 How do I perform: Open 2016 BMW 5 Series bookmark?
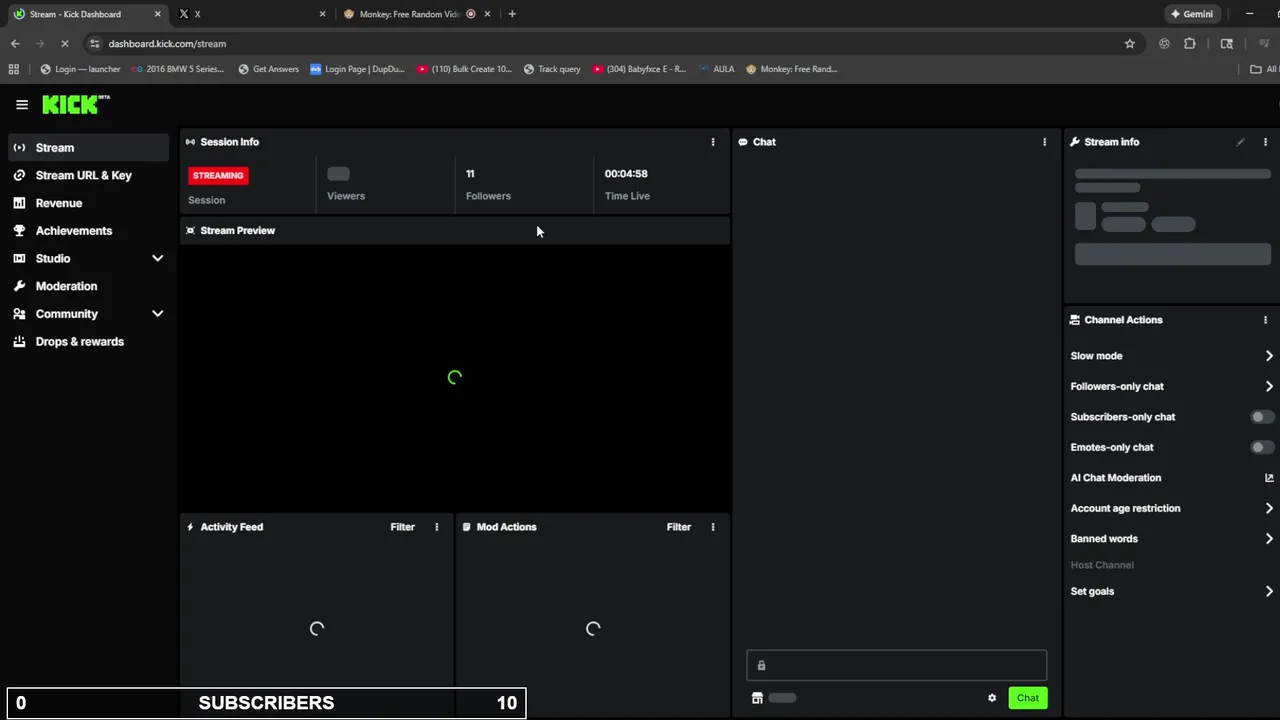point(178,69)
